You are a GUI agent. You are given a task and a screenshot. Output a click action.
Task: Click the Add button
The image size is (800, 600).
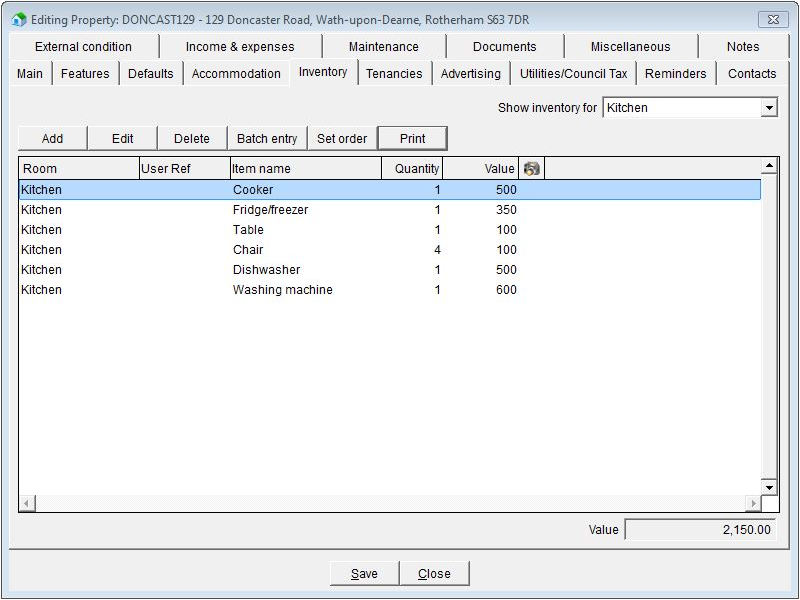(53, 138)
